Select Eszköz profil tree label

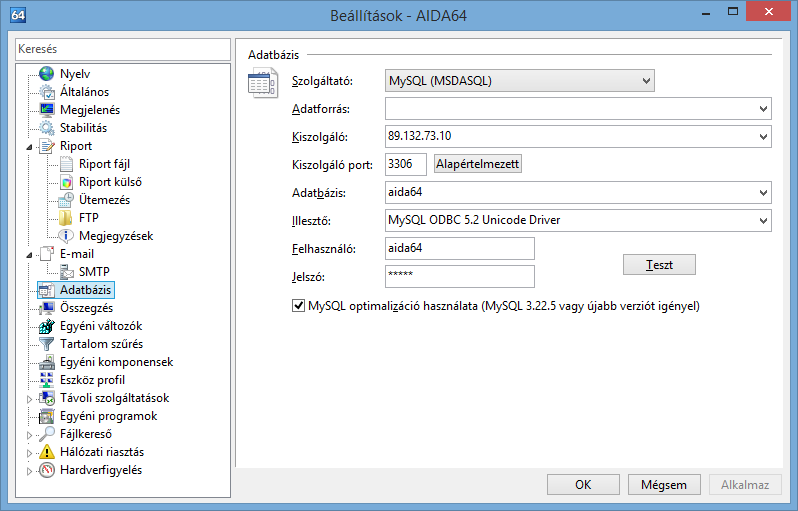tap(92, 380)
